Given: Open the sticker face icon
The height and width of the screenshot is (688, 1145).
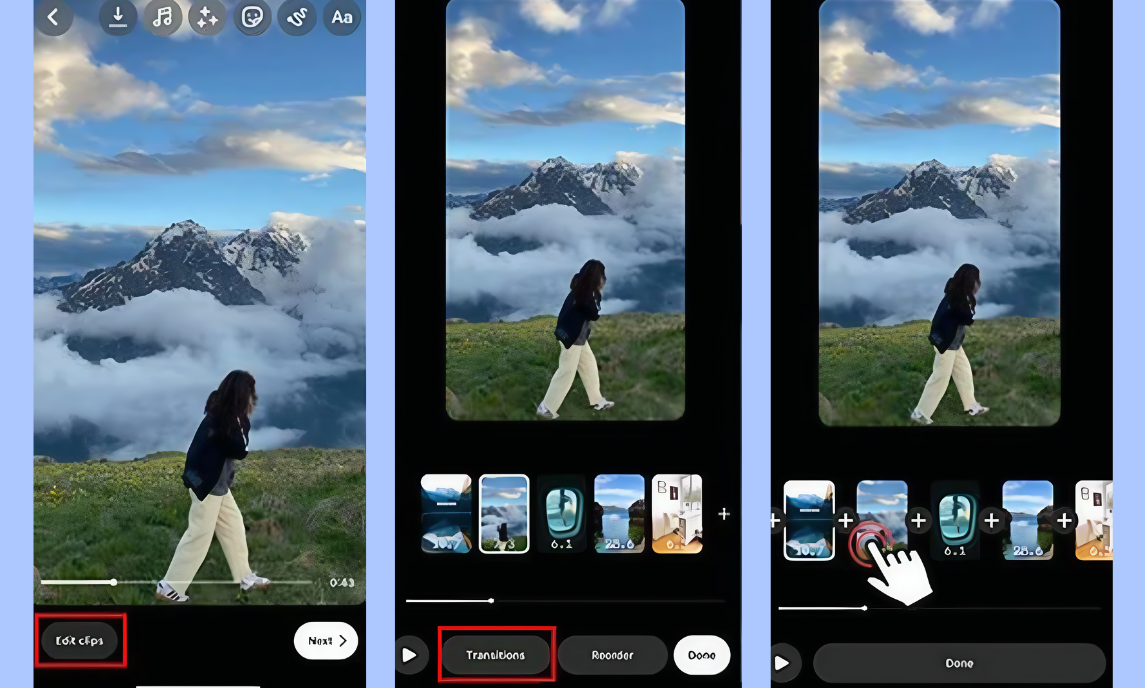Looking at the screenshot, I should (x=252, y=17).
